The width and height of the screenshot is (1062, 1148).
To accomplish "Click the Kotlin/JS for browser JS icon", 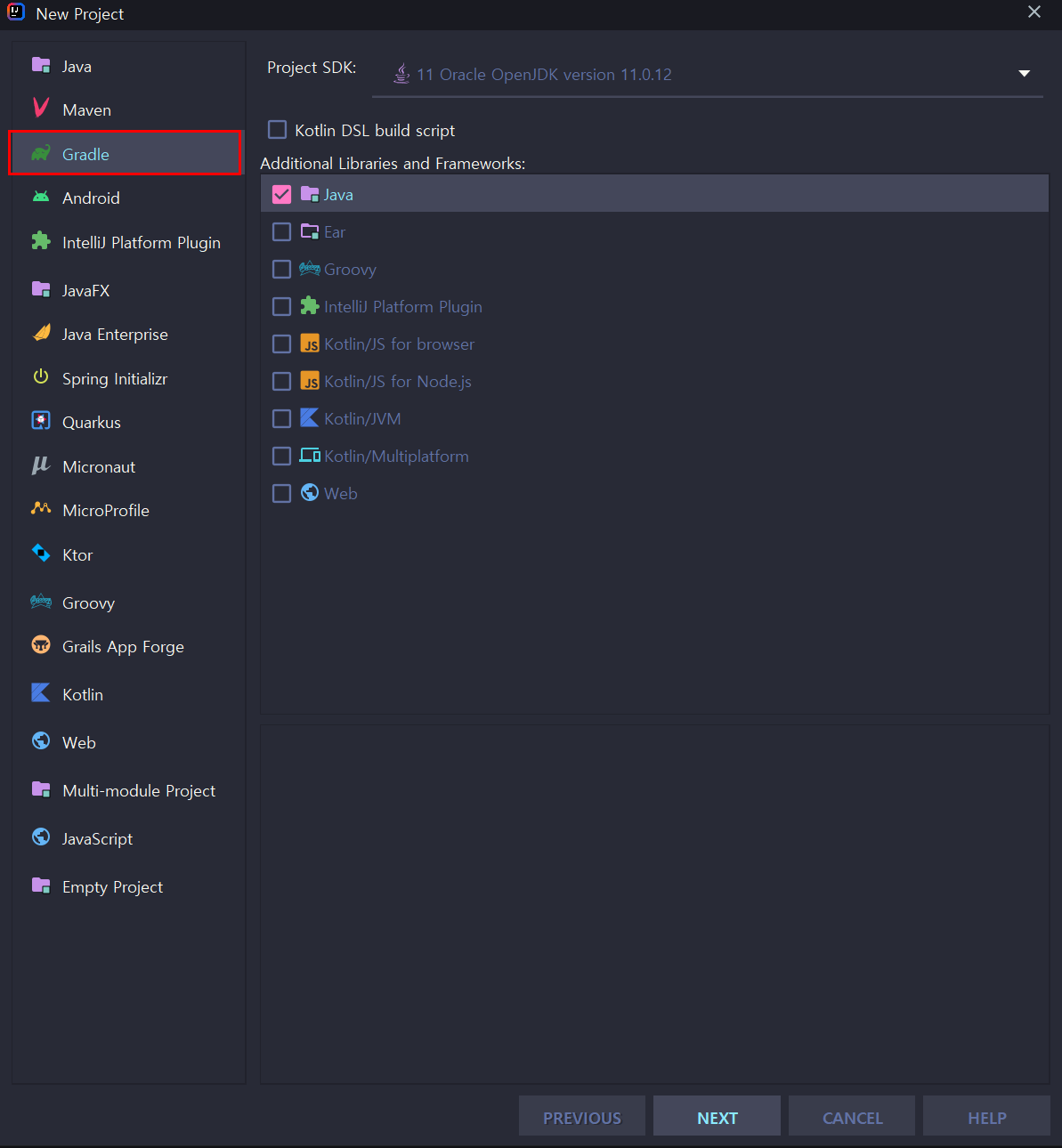I will [310, 344].
